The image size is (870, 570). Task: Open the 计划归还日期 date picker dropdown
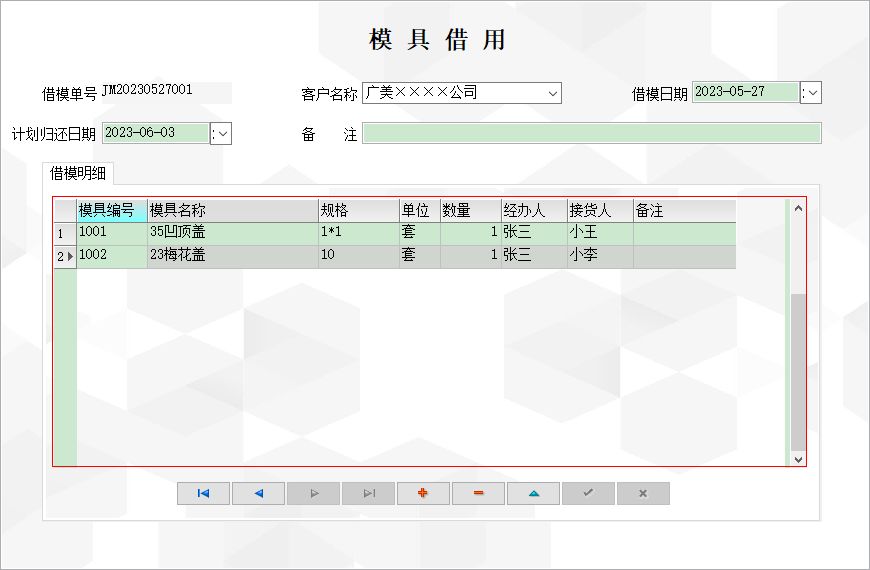224,134
